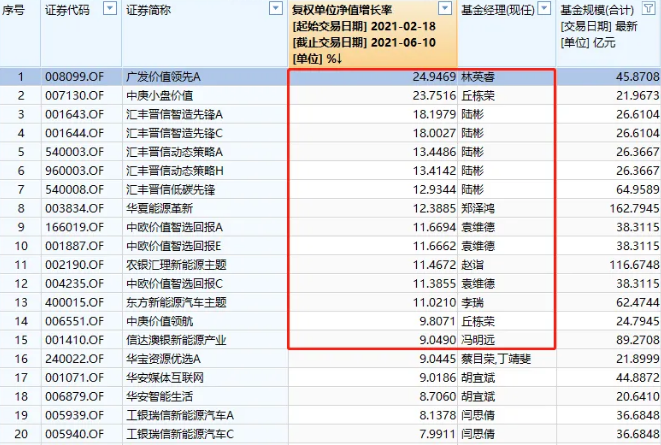Image resolution: width=661 pixels, height=445 pixels.
Task: Select fund name 汇丰晋信智造先锋A
Action: [175, 115]
